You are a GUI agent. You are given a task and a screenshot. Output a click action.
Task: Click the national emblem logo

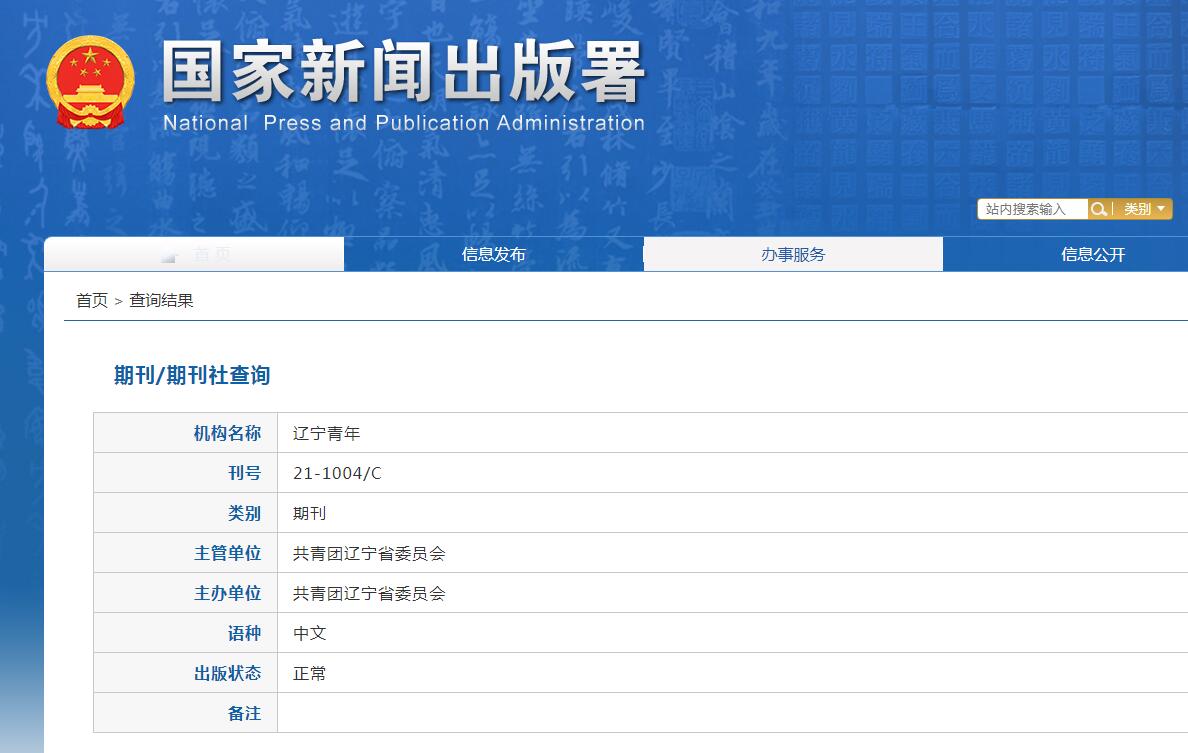point(92,80)
